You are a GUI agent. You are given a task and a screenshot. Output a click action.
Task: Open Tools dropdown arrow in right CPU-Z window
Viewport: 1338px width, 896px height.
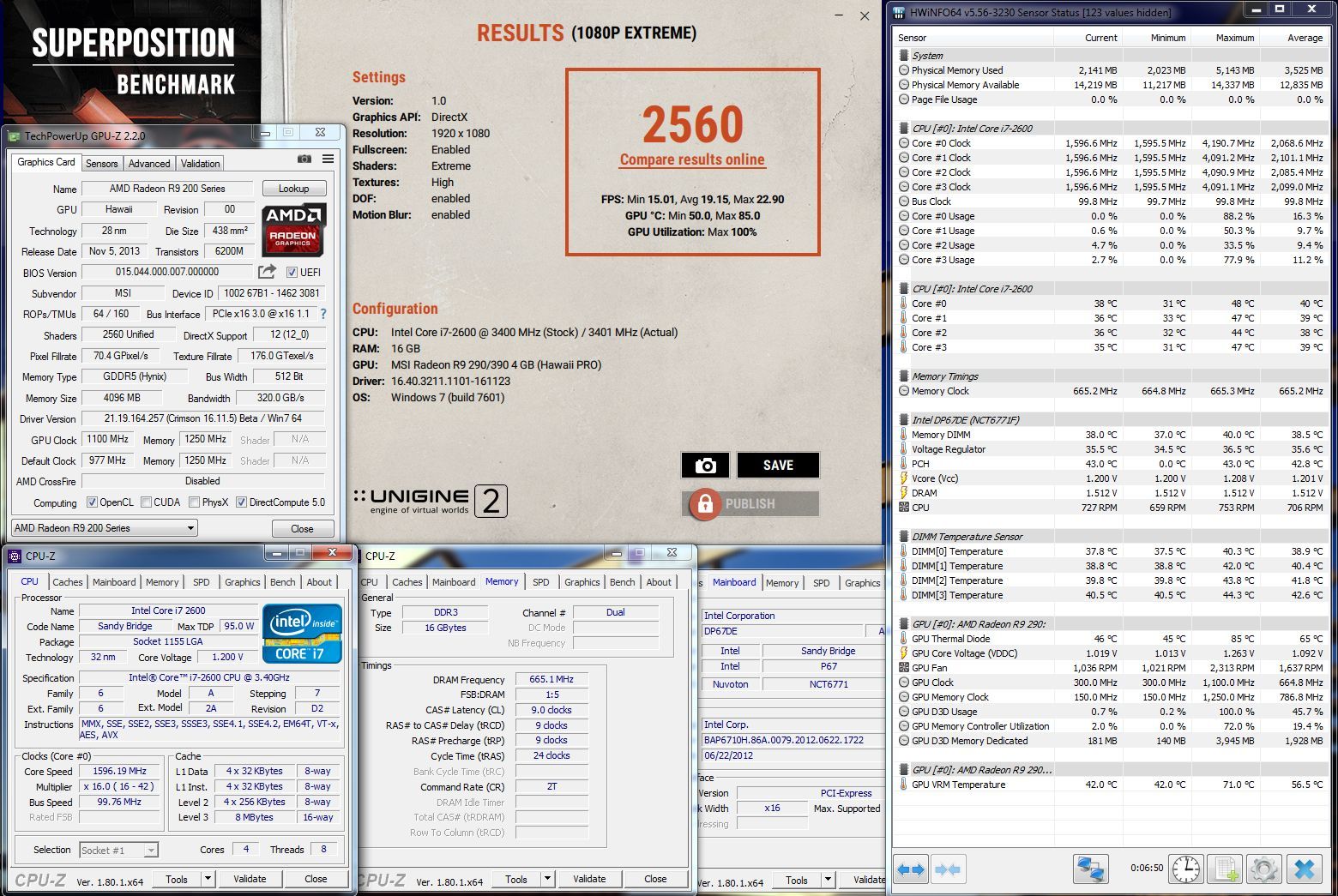click(x=827, y=880)
